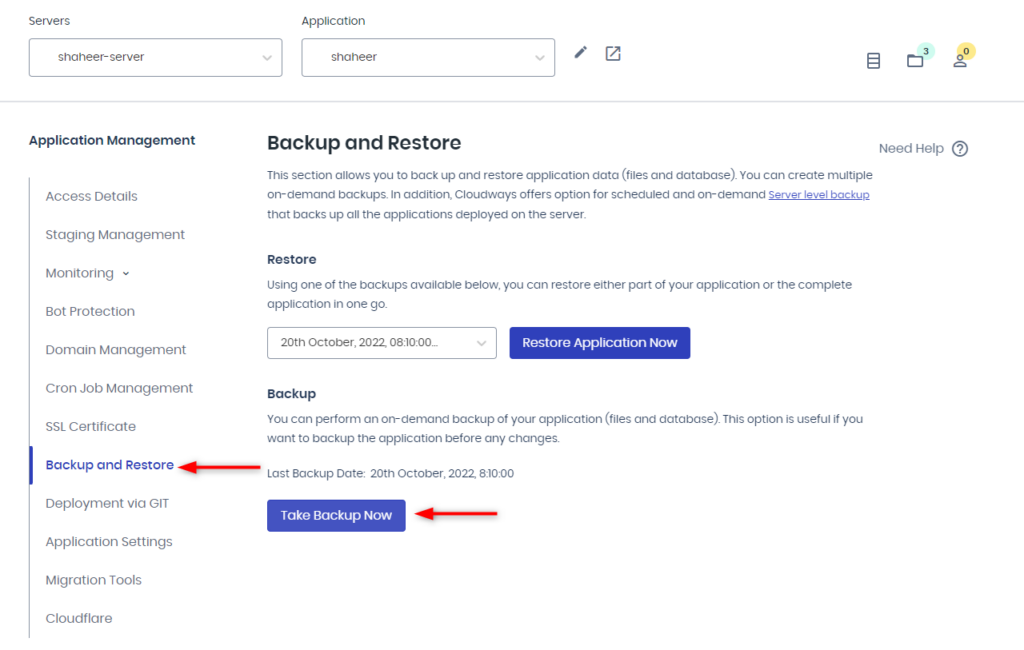1024x650 pixels.
Task: Open the restore backup date dropdown
Action: pos(381,343)
